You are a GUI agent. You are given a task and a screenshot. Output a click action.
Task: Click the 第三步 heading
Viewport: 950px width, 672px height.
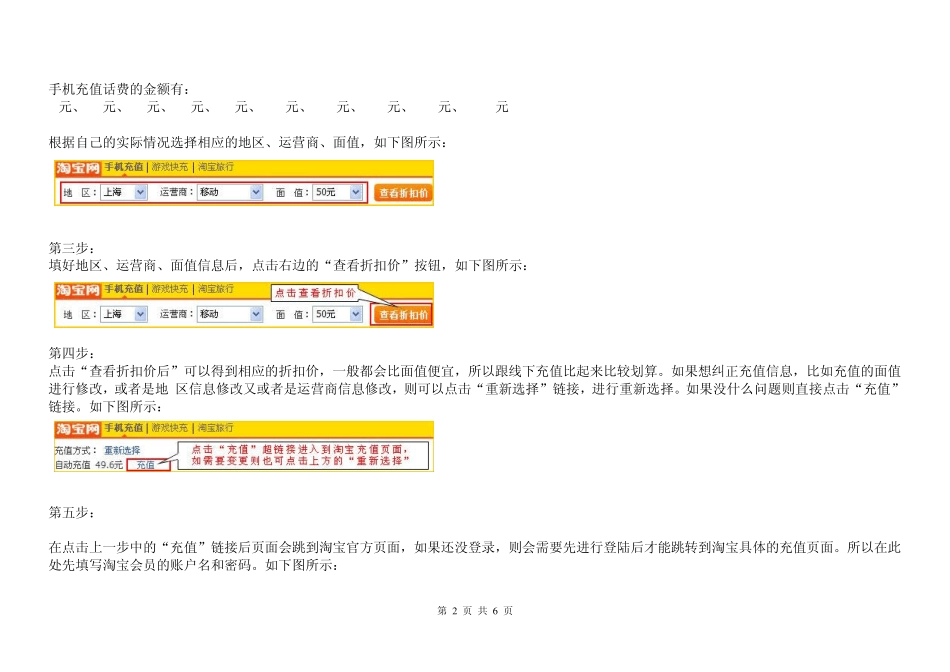coord(71,248)
